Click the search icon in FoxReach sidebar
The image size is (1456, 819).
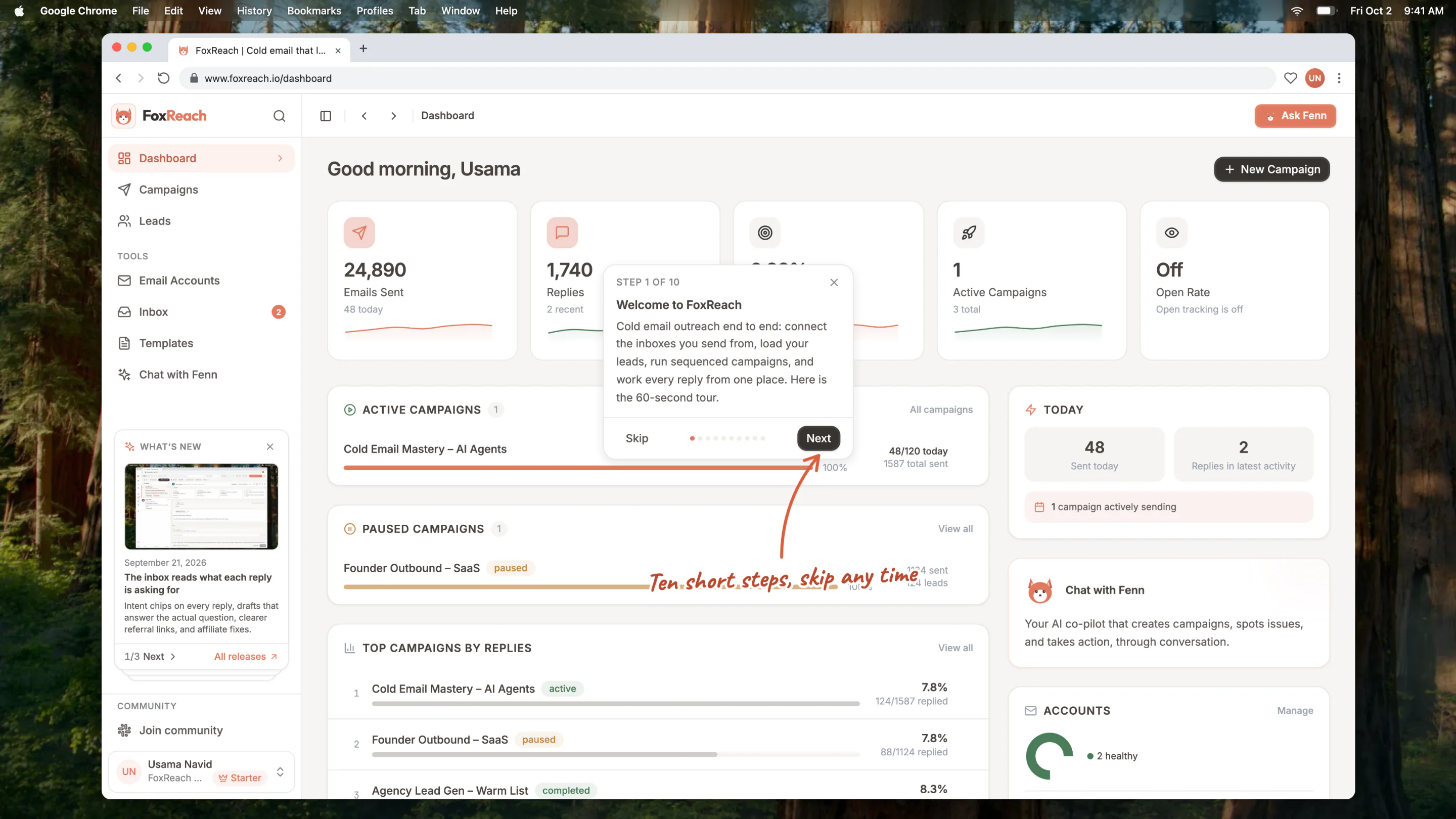[x=279, y=116]
